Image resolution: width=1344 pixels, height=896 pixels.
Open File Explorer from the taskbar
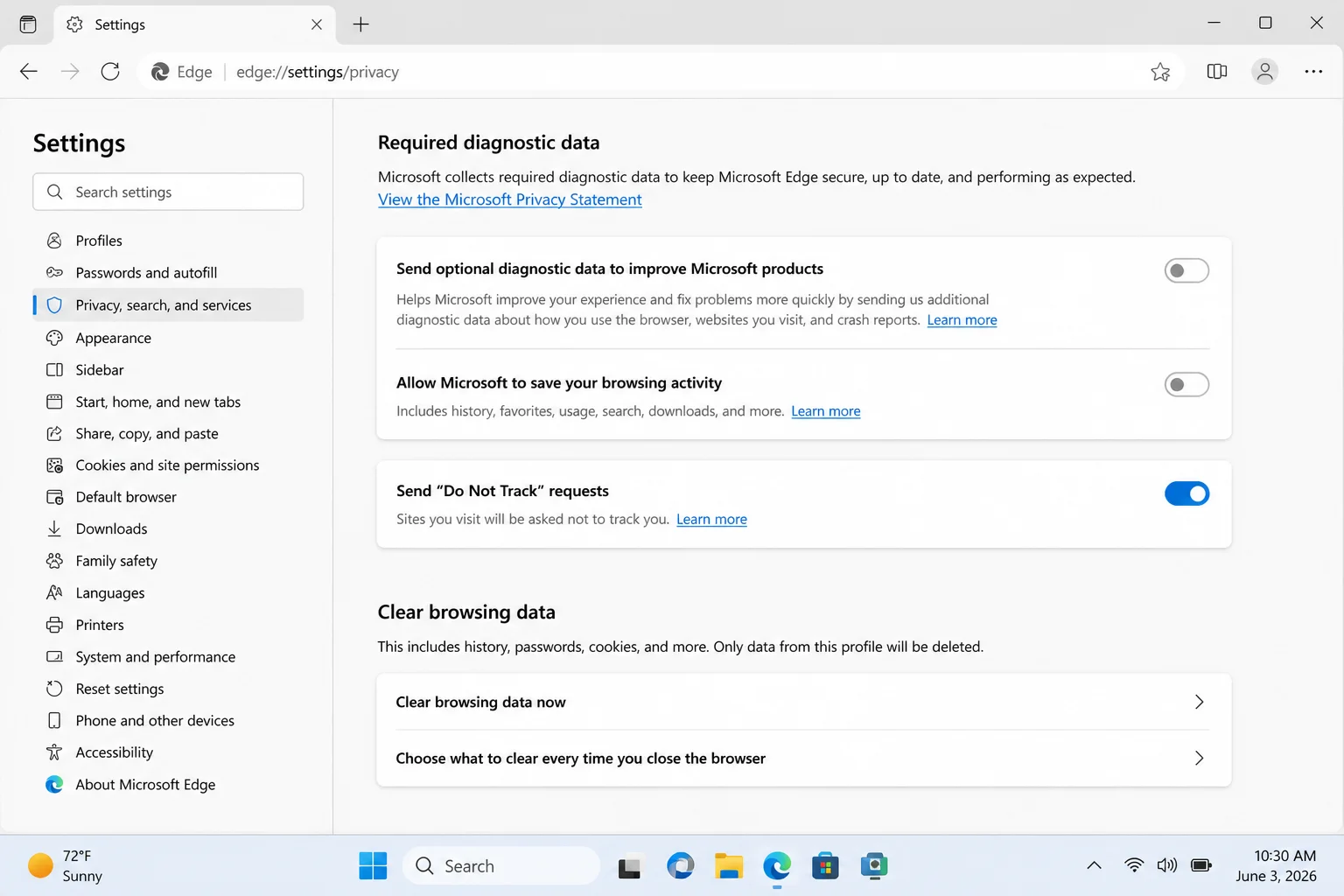coord(729,866)
